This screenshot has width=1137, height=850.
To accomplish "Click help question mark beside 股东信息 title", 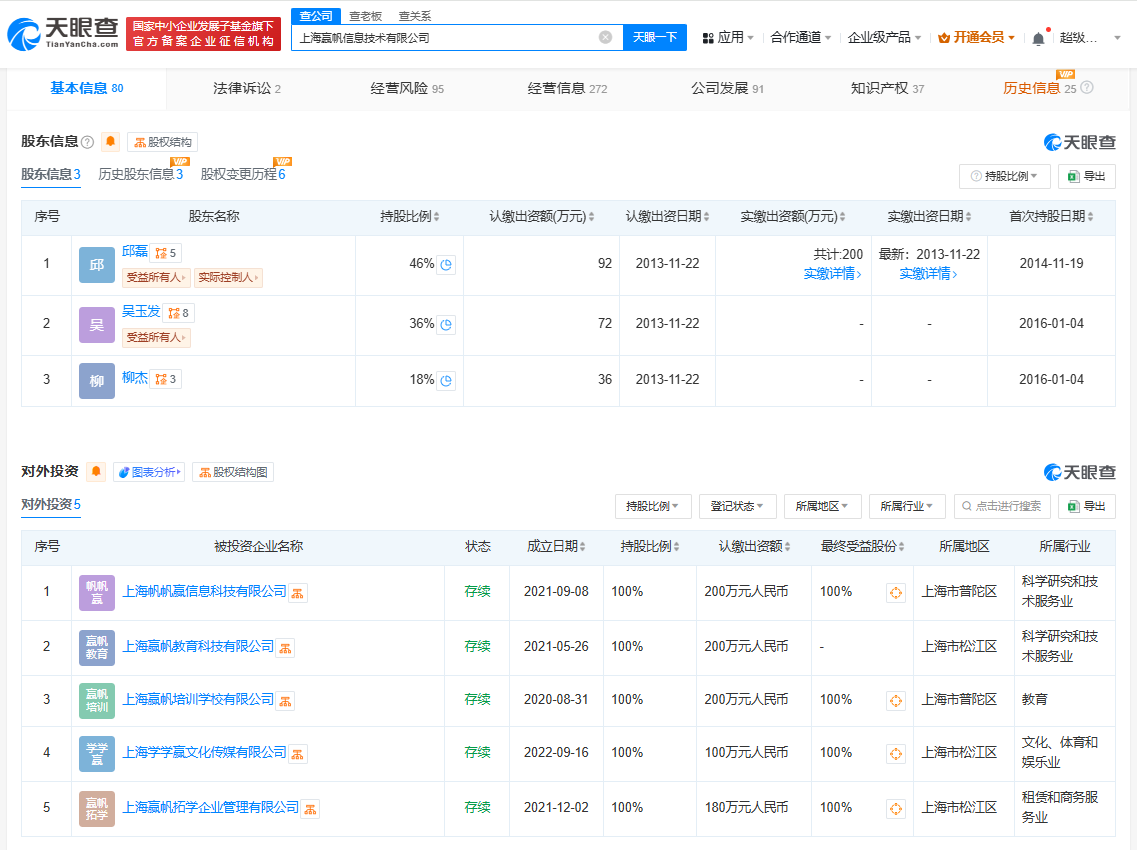I will [x=88, y=142].
